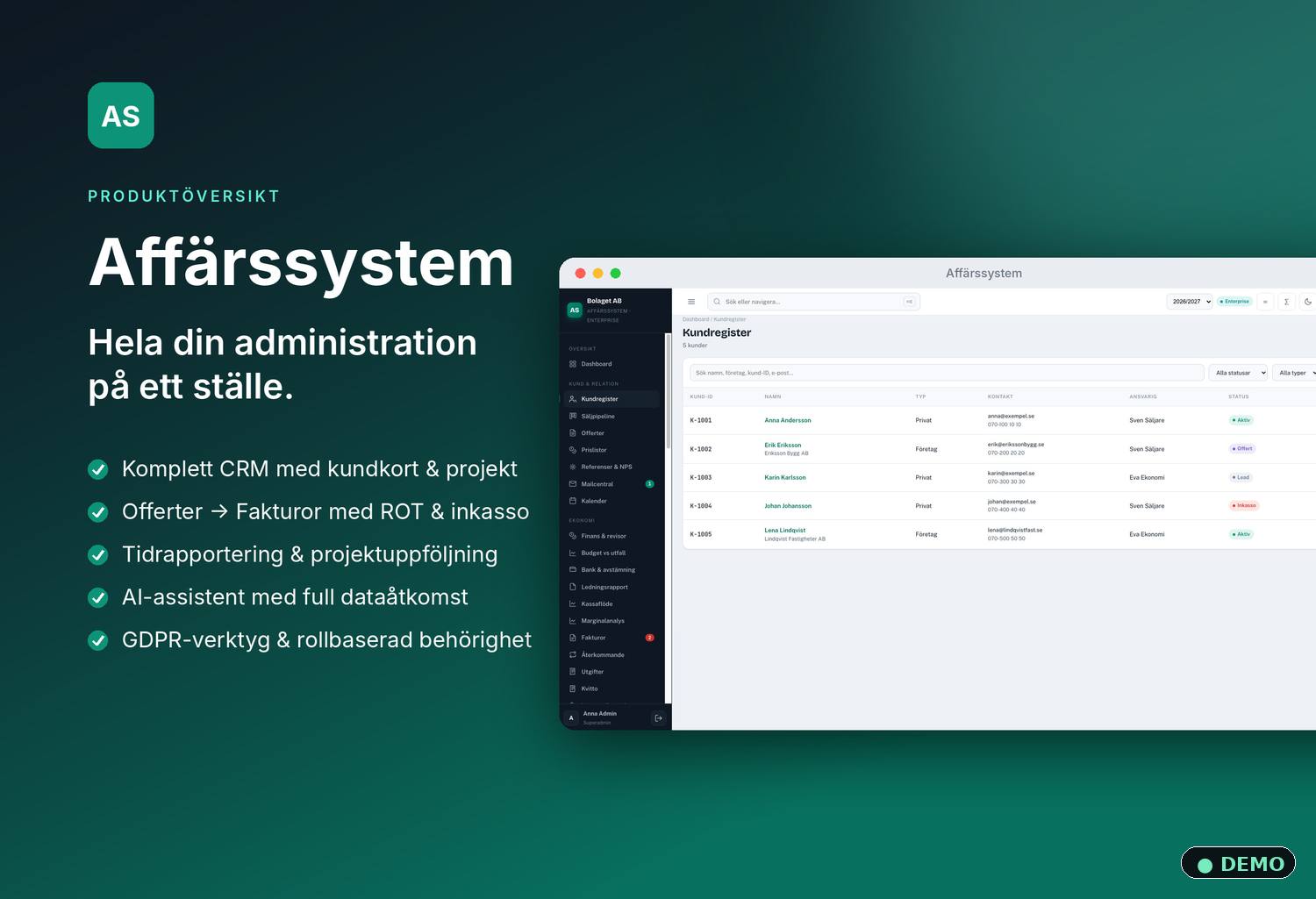Click the Inkasso status badge

tap(1244, 505)
